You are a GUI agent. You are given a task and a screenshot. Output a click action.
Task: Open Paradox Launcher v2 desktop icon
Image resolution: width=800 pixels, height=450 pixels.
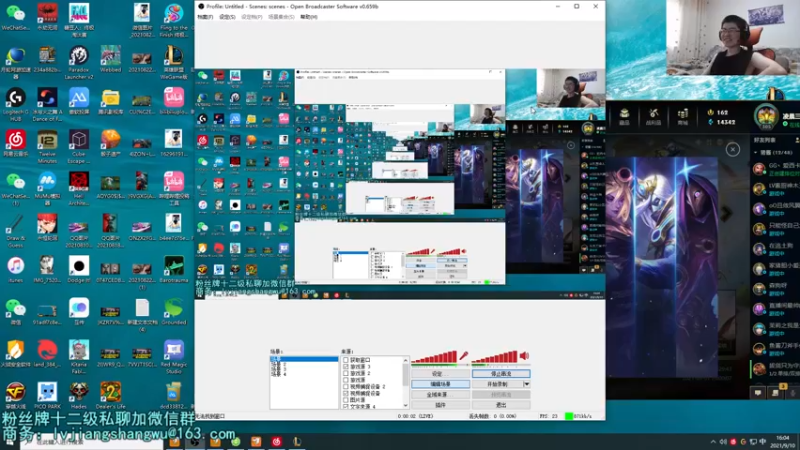click(79, 62)
